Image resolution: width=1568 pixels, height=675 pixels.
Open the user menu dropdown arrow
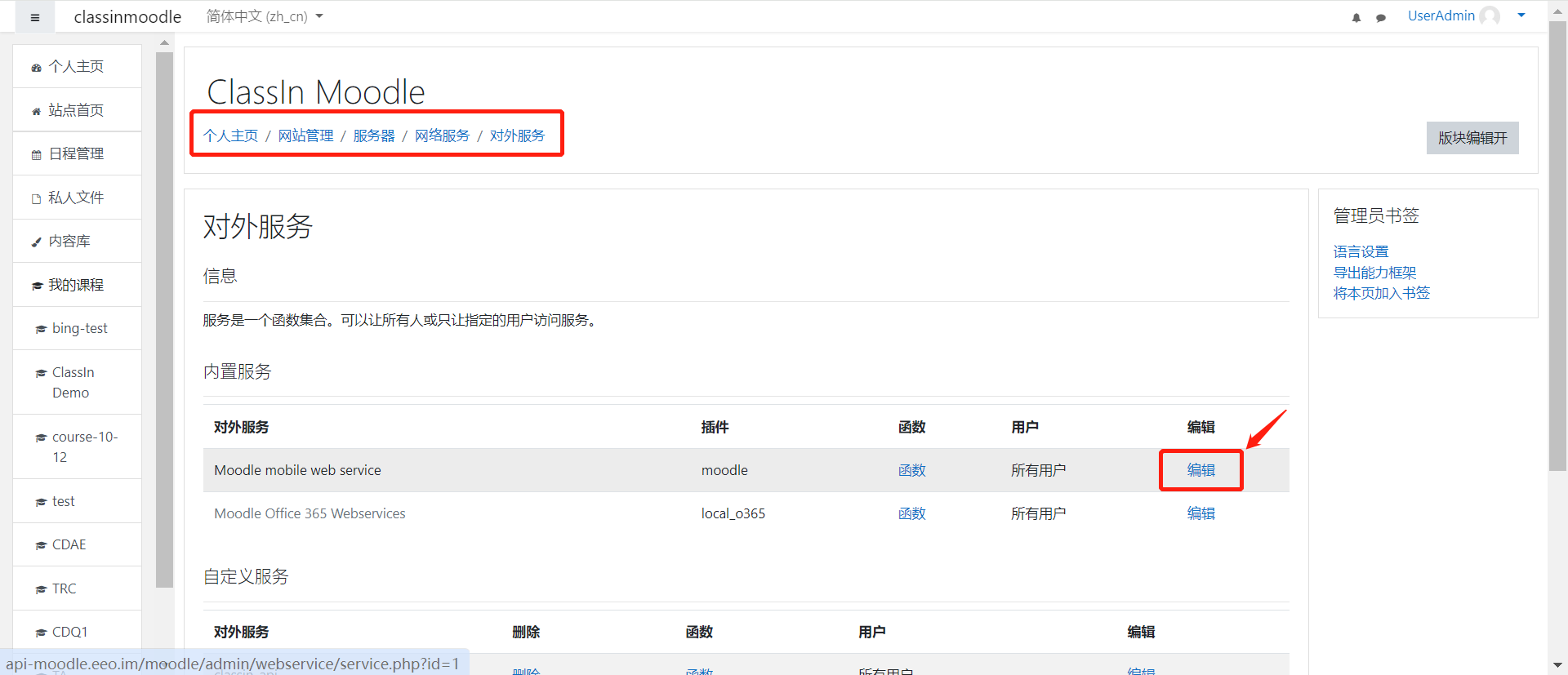coord(1521,16)
